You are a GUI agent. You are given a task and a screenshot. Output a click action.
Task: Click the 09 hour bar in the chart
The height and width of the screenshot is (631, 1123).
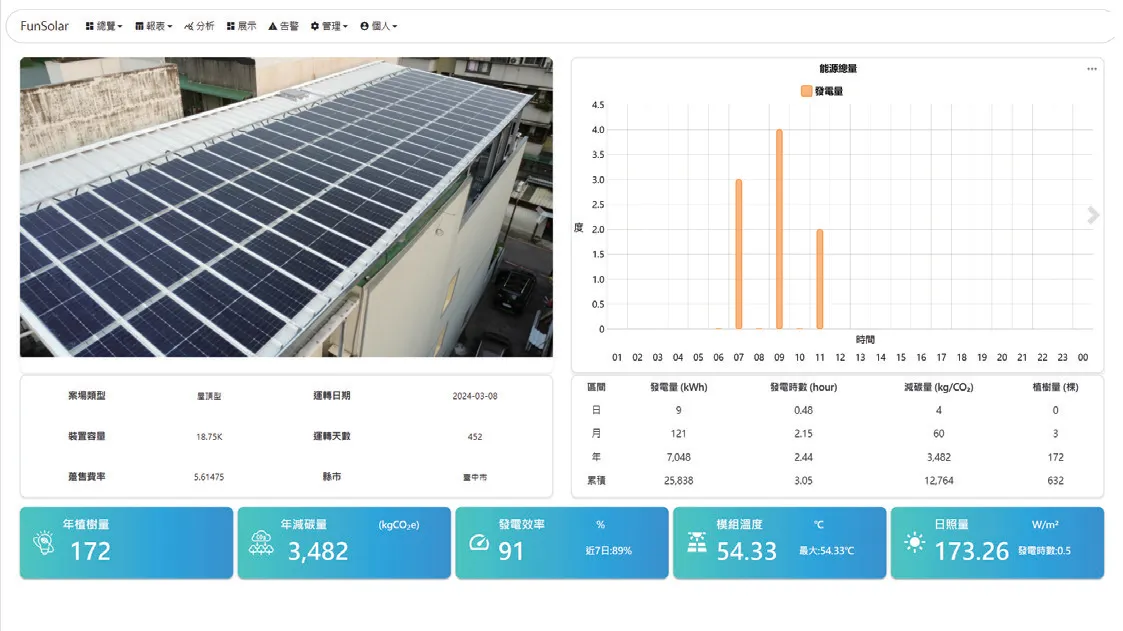(x=779, y=229)
